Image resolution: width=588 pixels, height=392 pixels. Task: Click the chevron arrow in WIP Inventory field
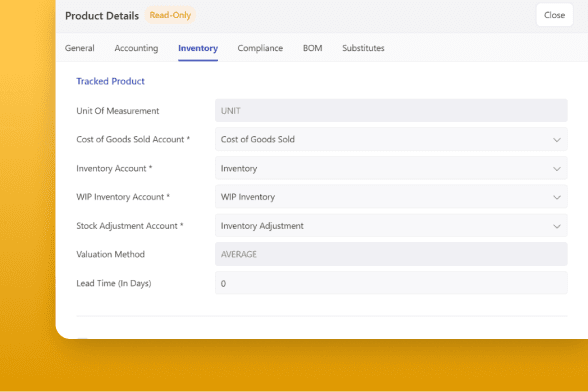click(556, 197)
